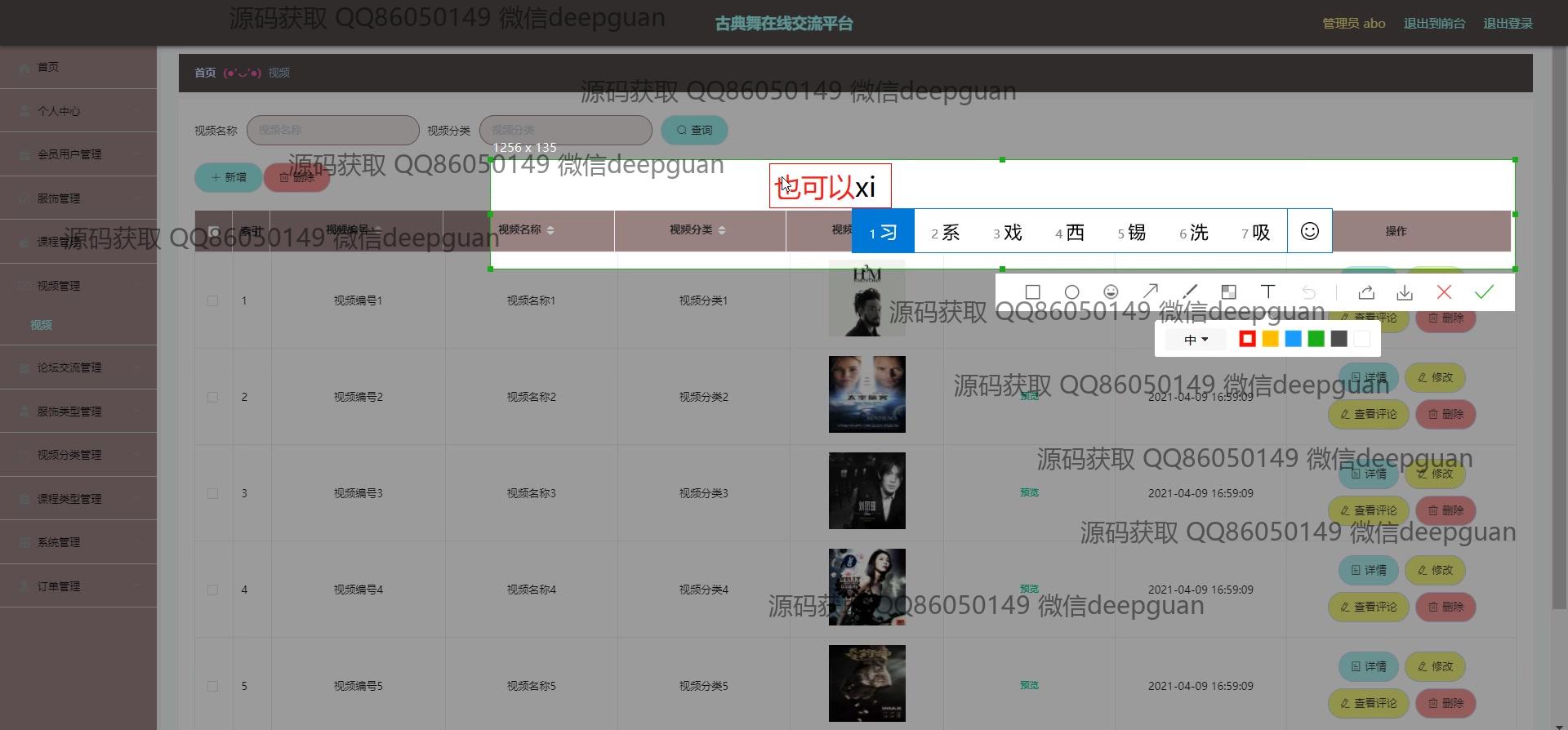Expand 课程类型管理 sidebar menu
This screenshot has width=1568, height=730.
(x=78, y=499)
